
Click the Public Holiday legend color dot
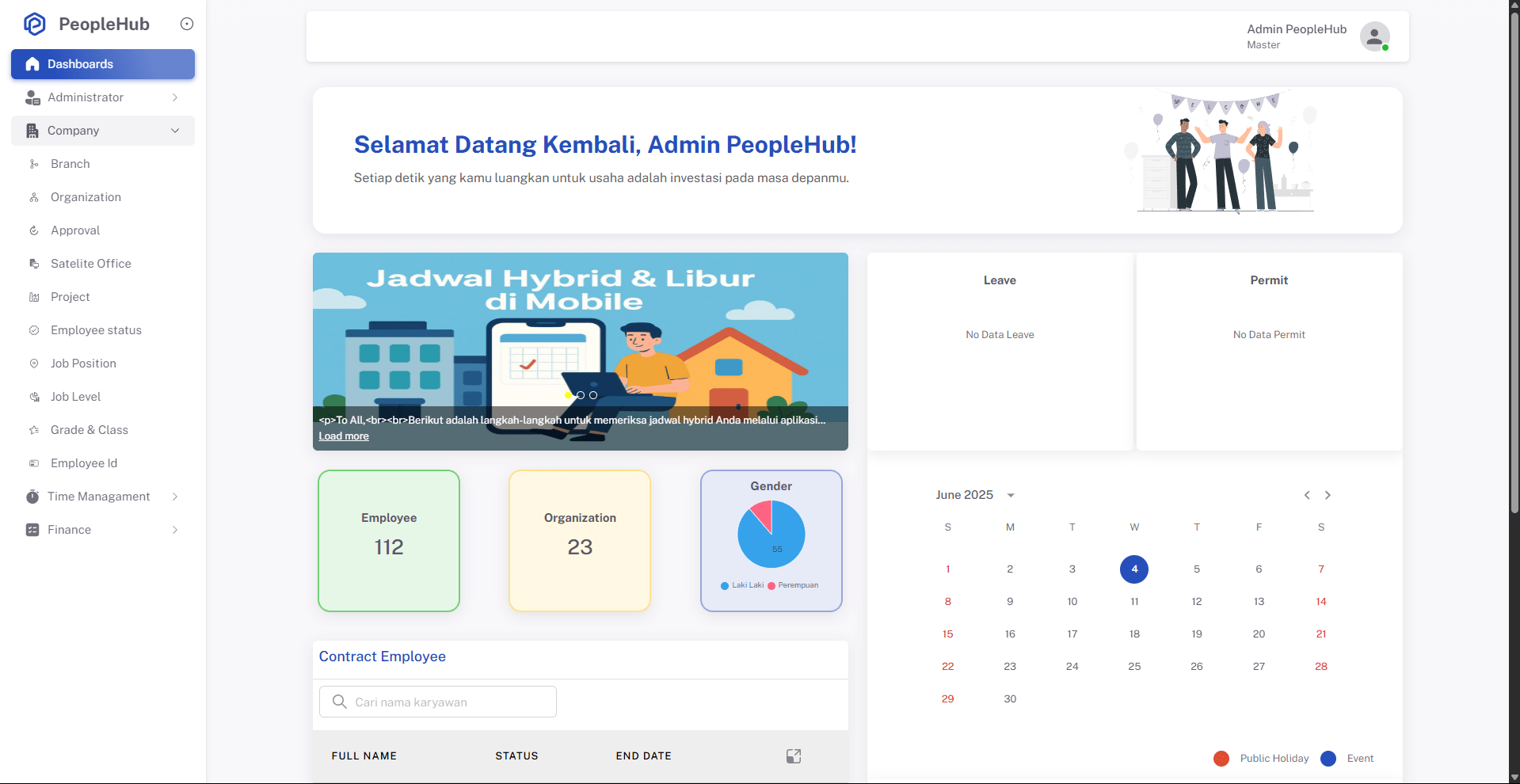click(1221, 758)
